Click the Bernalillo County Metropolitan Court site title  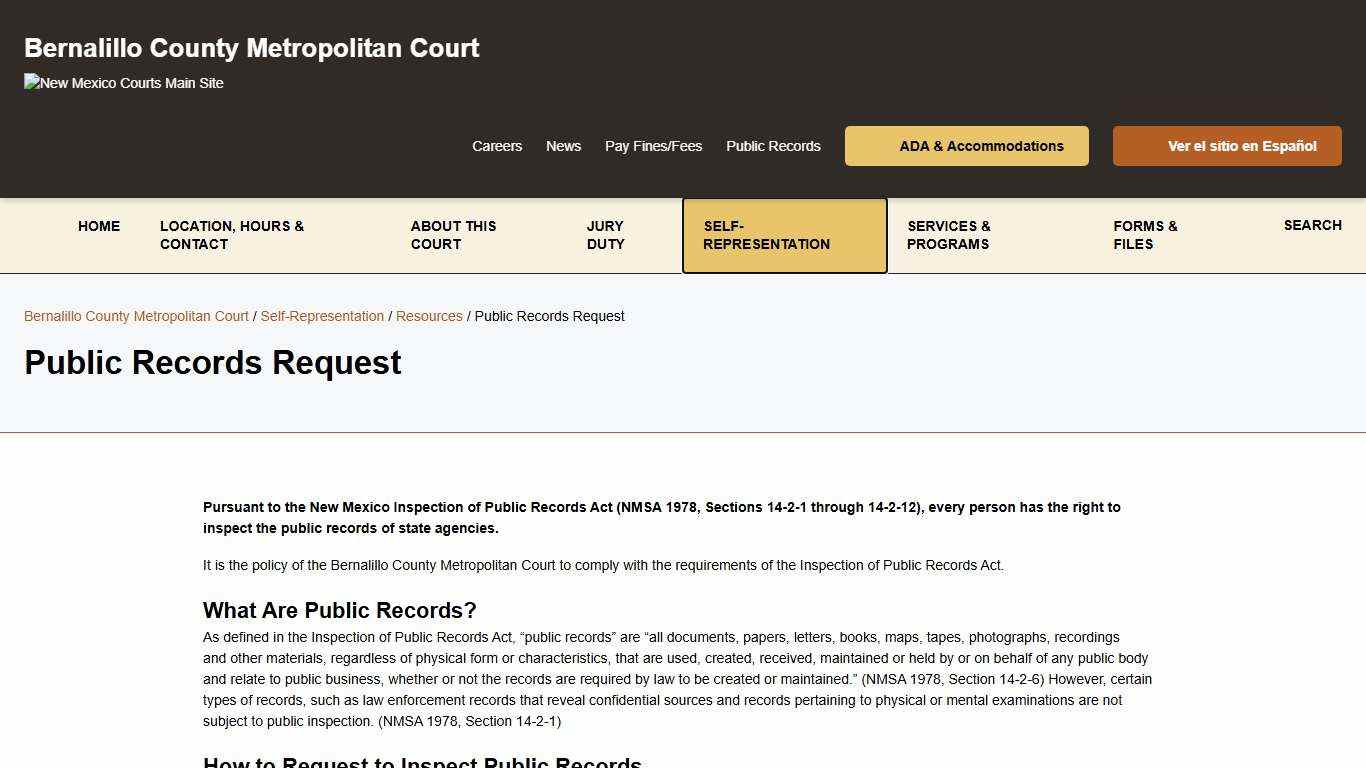[x=251, y=47]
